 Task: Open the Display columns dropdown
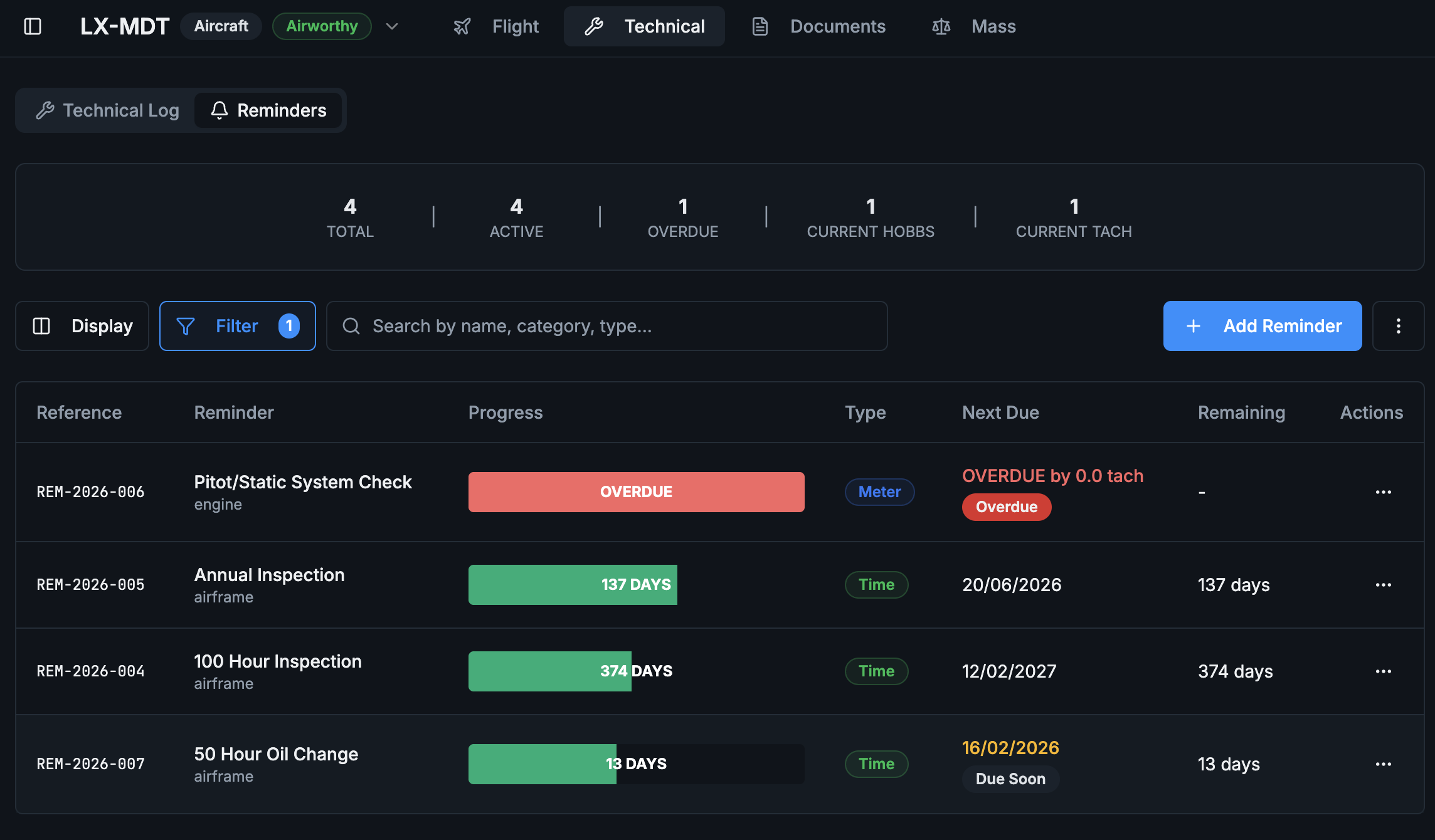(82, 326)
